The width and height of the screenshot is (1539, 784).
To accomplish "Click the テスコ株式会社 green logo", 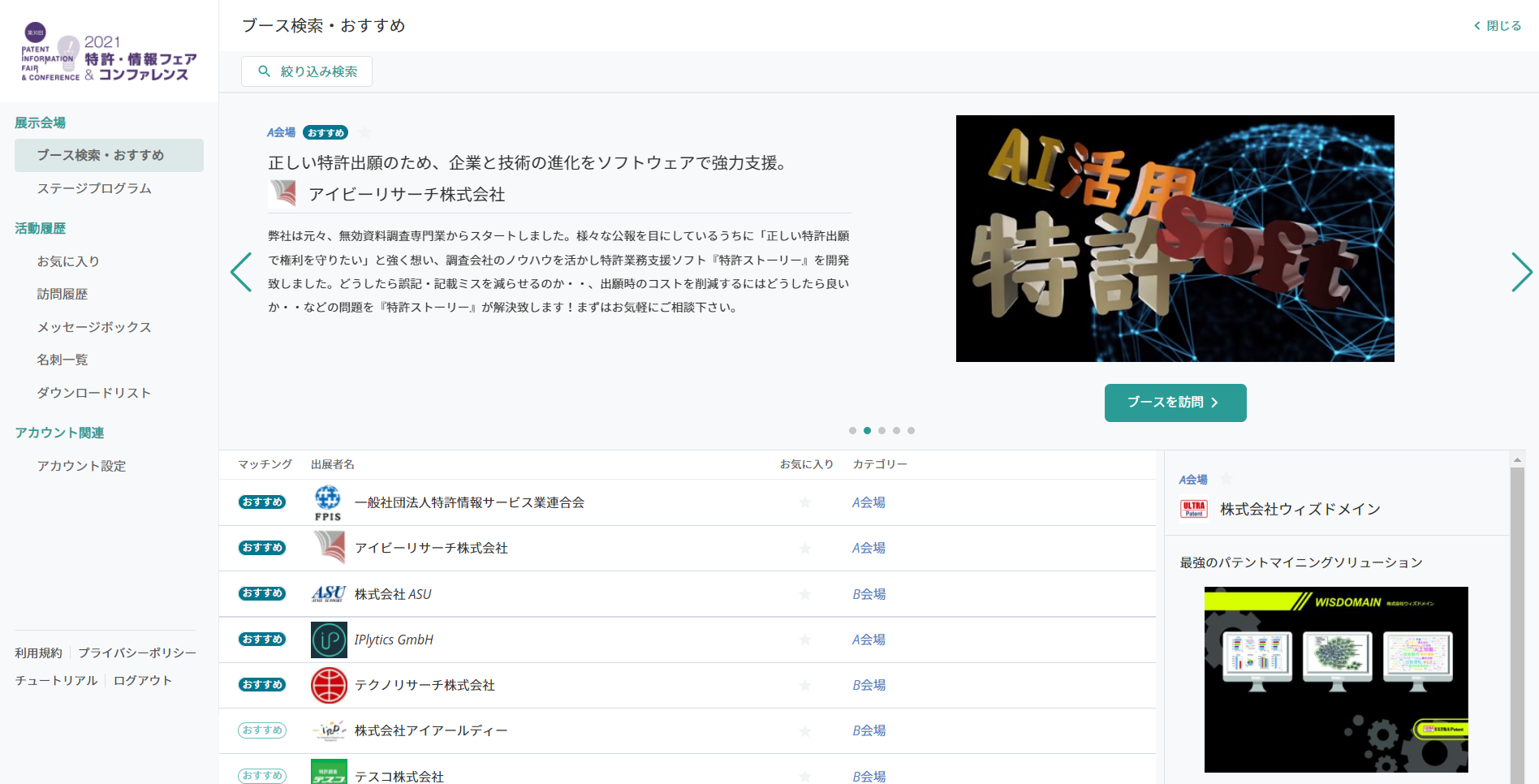I will 329,773.
